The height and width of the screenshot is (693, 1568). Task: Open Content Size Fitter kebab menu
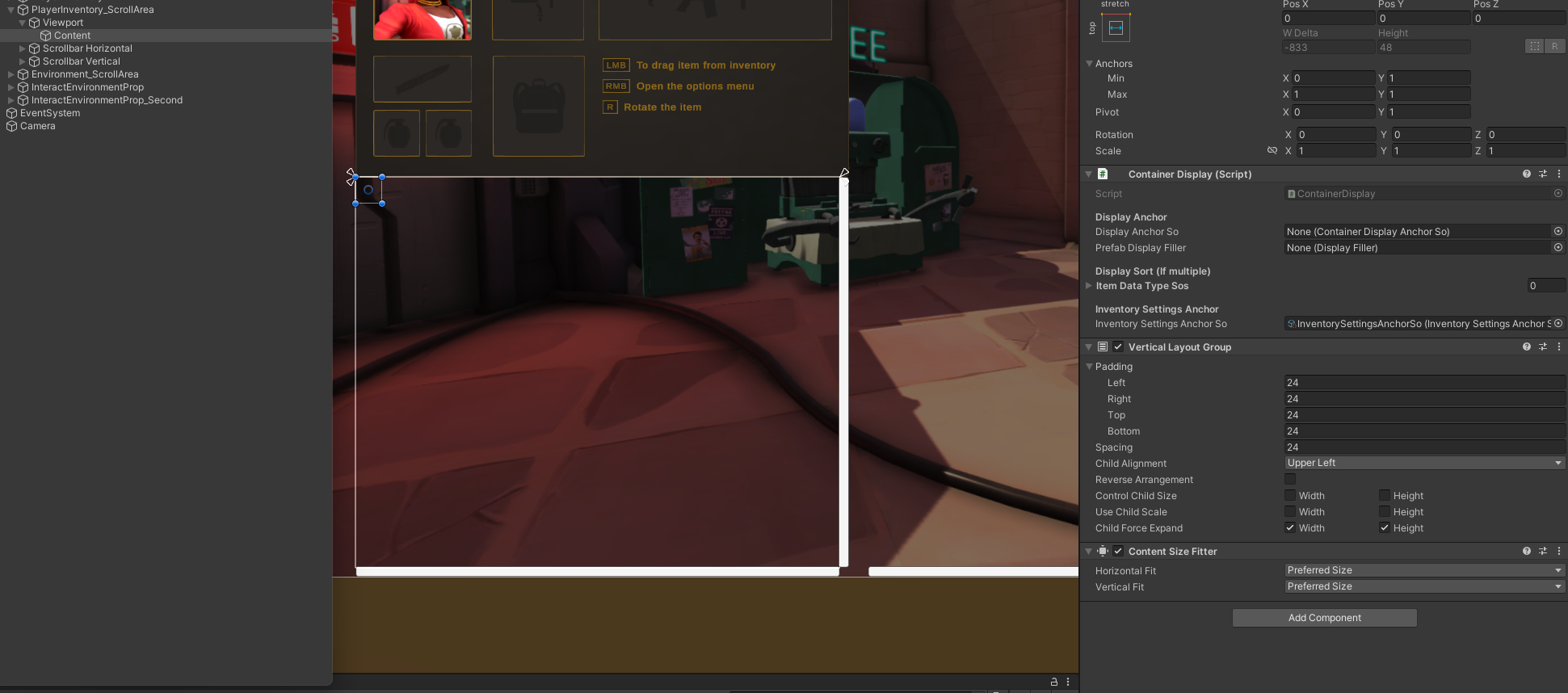coord(1558,552)
